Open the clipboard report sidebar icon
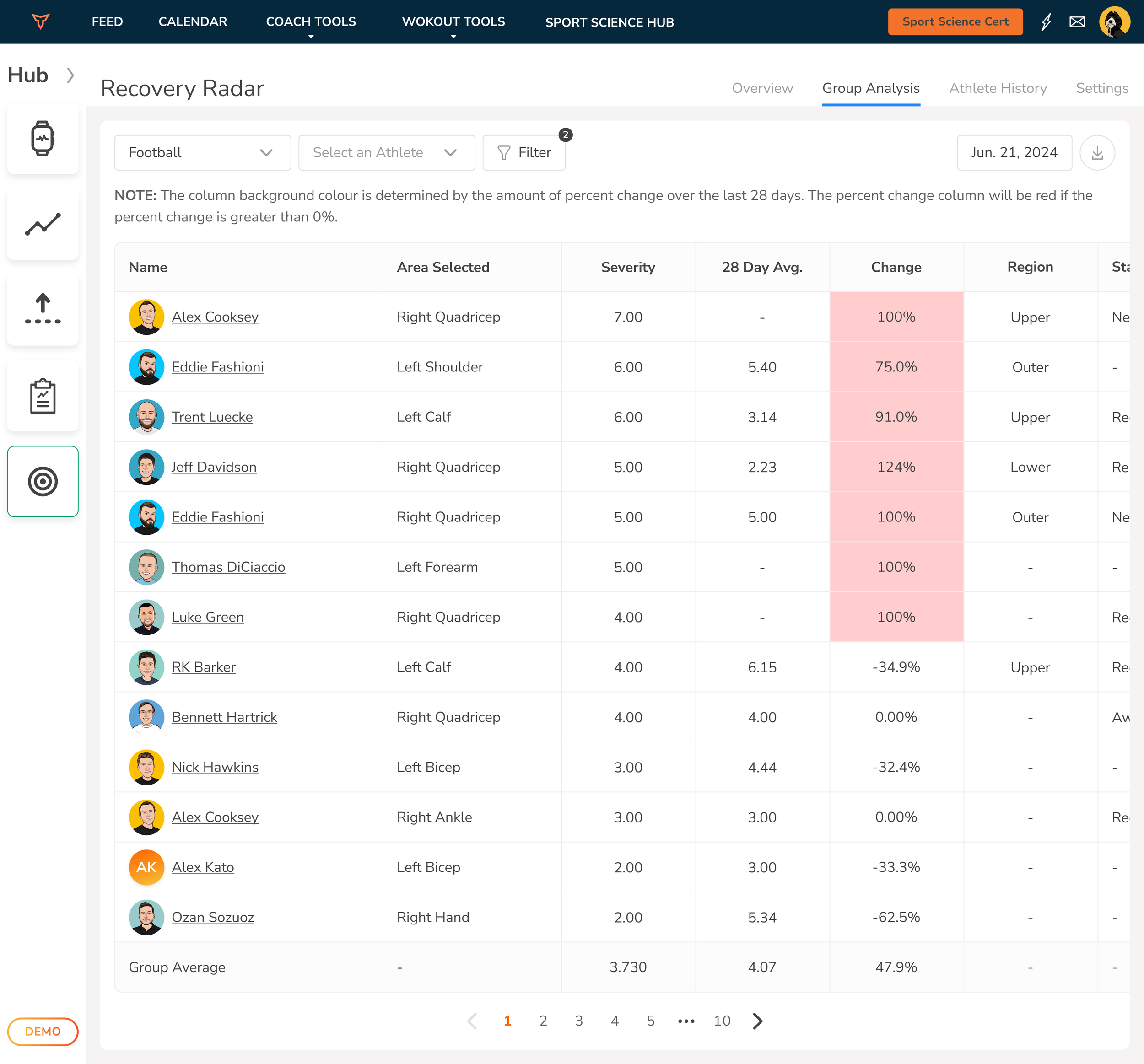 pos(43,396)
